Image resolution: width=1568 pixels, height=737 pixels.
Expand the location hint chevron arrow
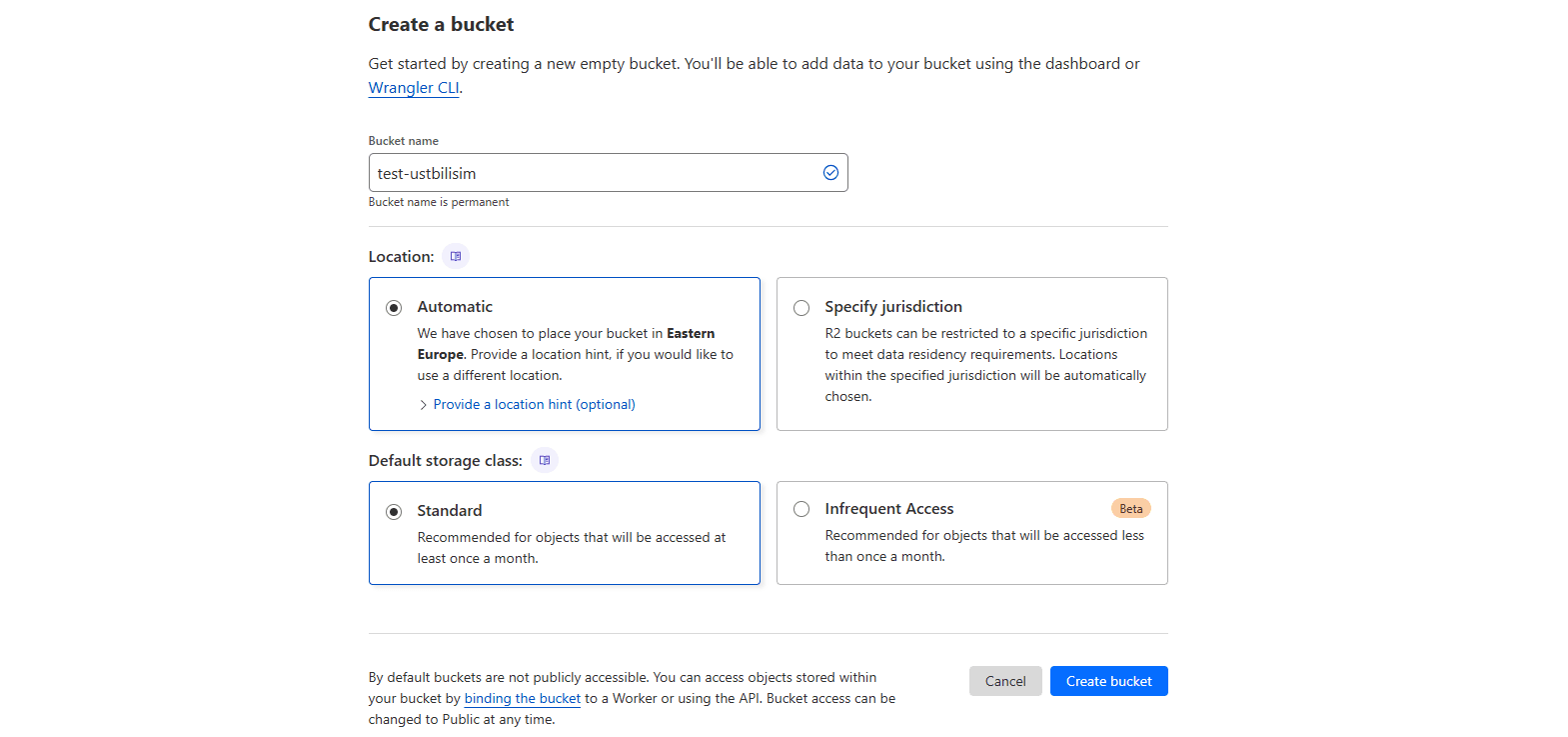[424, 405]
